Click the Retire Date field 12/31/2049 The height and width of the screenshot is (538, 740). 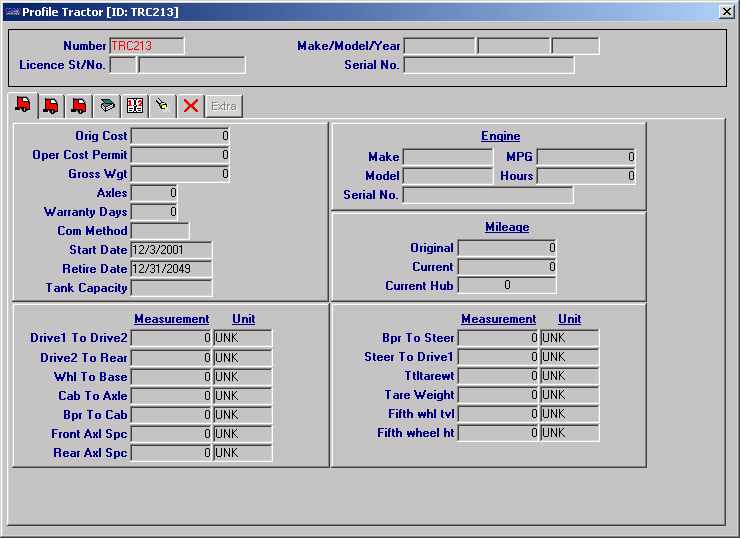tap(171, 269)
